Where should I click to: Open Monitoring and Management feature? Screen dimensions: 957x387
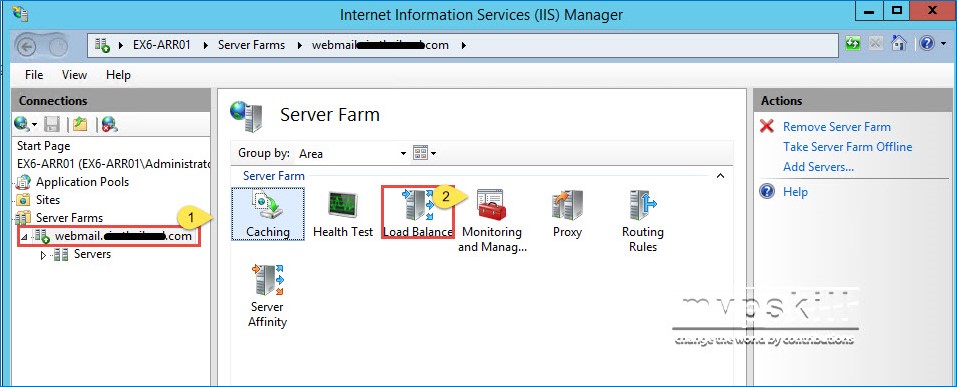pyautogui.click(x=491, y=220)
